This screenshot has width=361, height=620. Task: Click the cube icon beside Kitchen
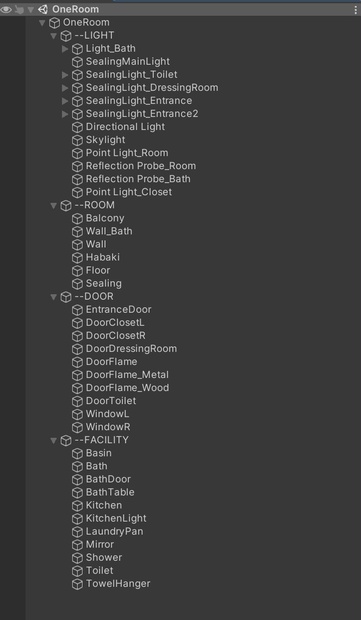77,506
